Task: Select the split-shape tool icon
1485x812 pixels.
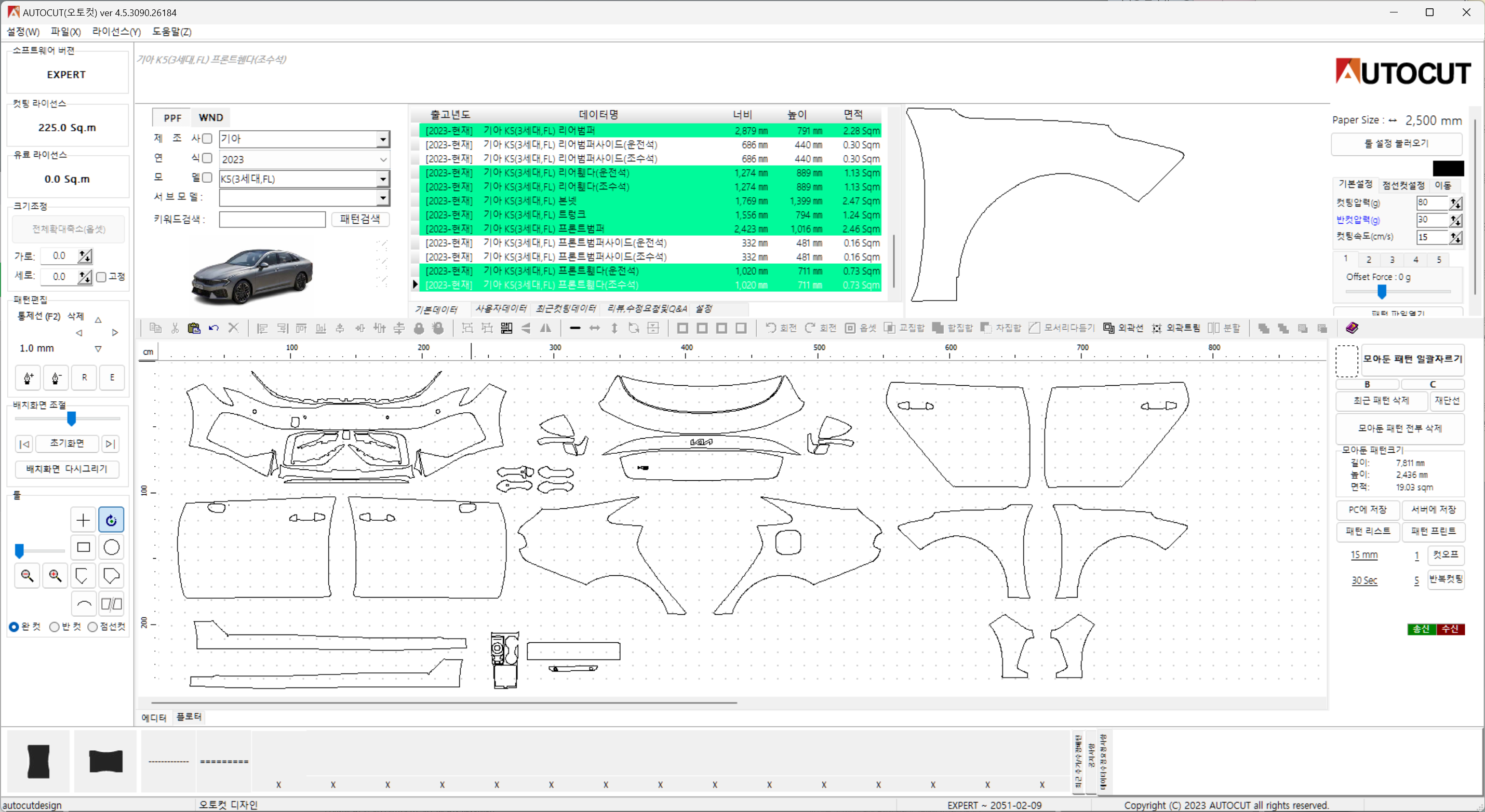Action: coord(111,604)
